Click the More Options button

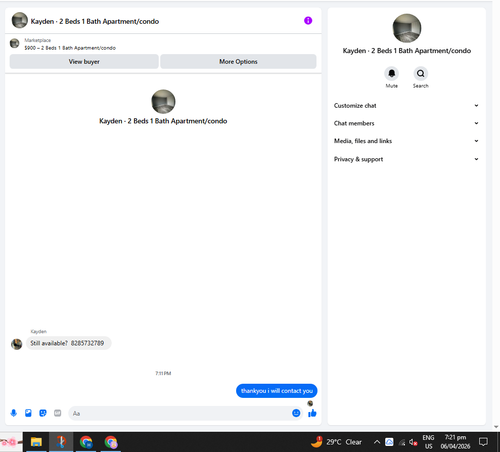tap(238, 62)
